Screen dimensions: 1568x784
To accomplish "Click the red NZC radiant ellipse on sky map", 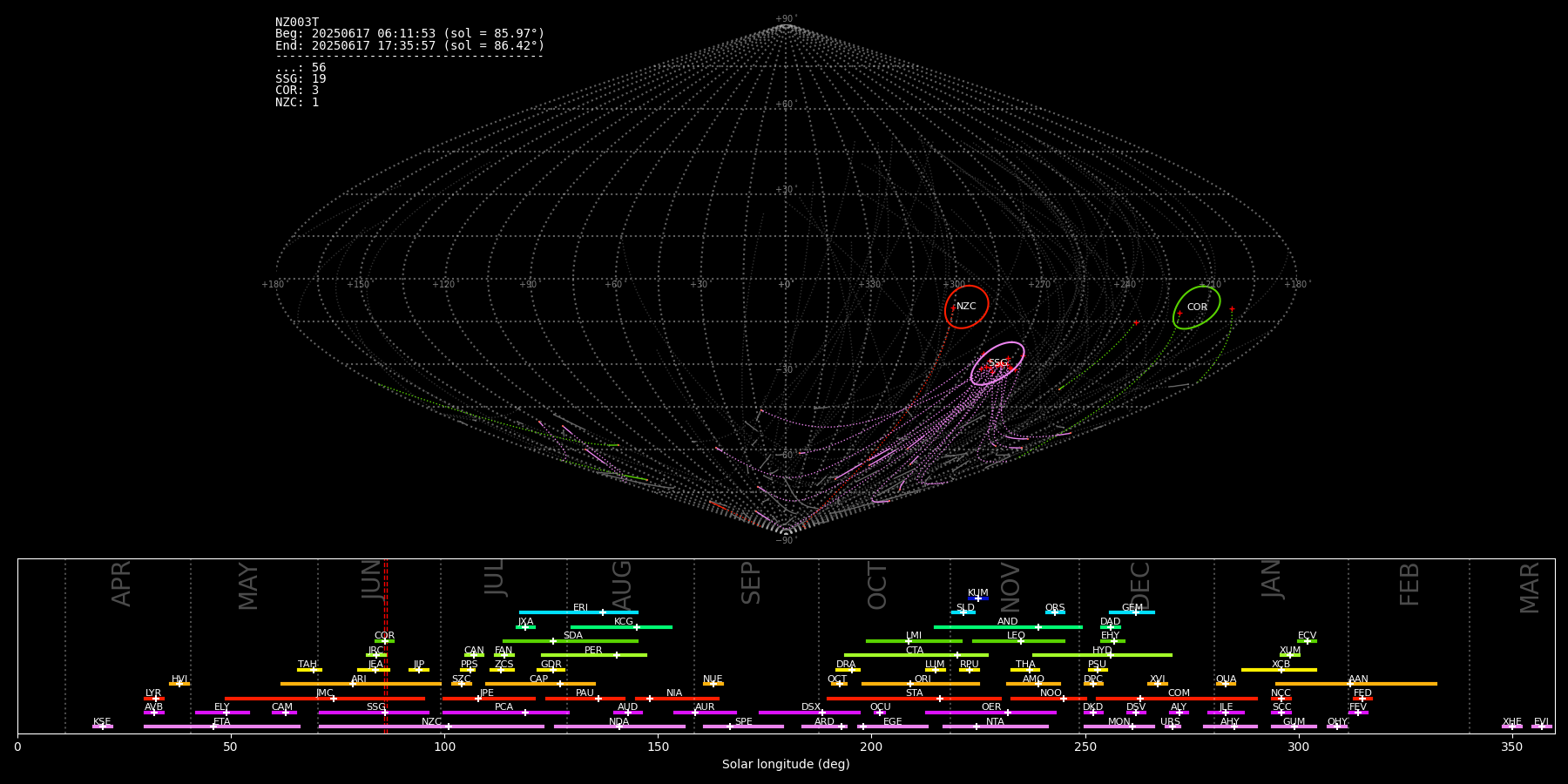I will (967, 307).
